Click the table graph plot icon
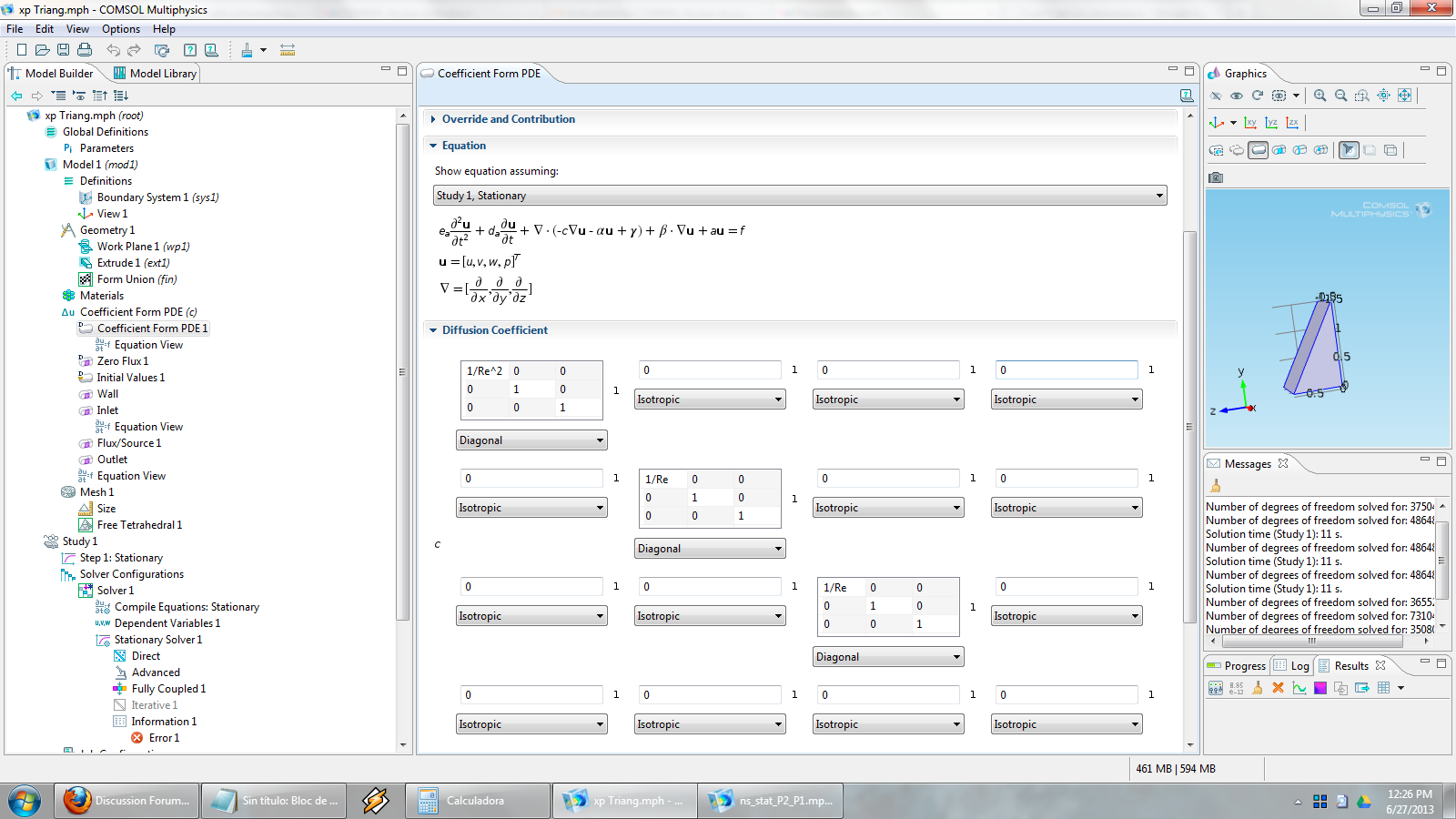The image size is (1456, 819). pos(1299,688)
